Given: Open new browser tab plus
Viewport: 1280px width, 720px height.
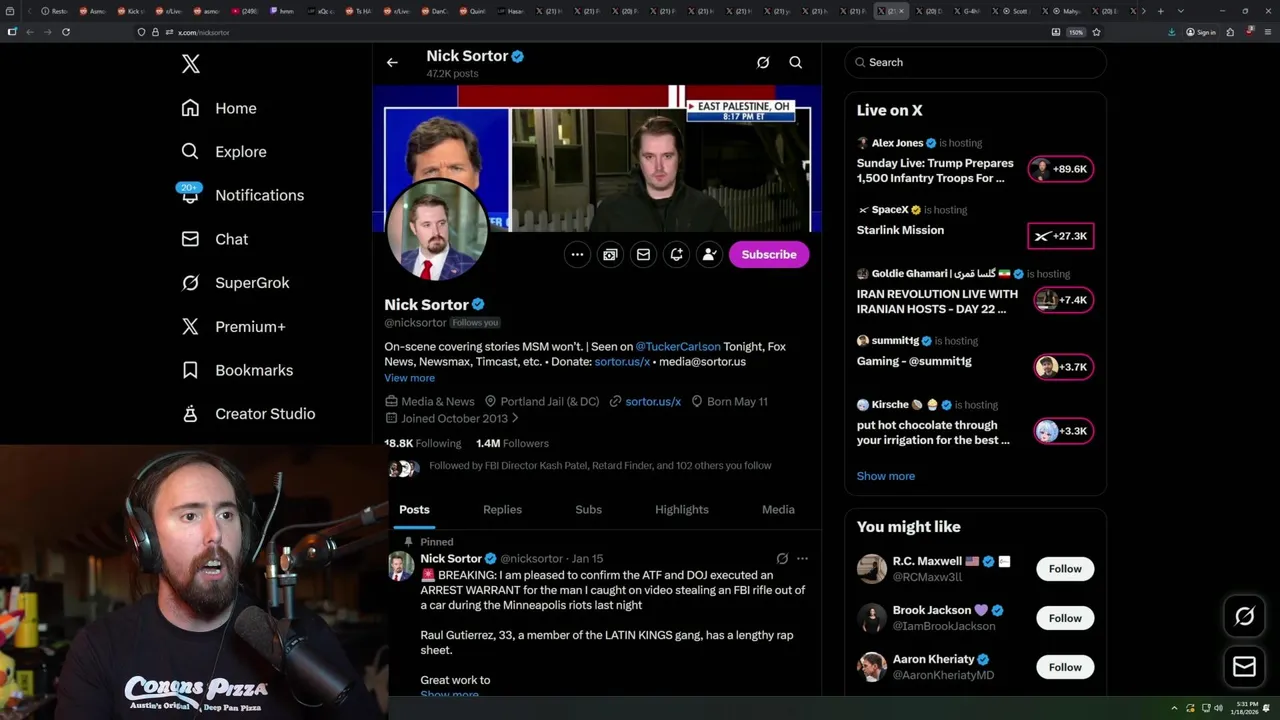Looking at the screenshot, I should [x=1160, y=11].
